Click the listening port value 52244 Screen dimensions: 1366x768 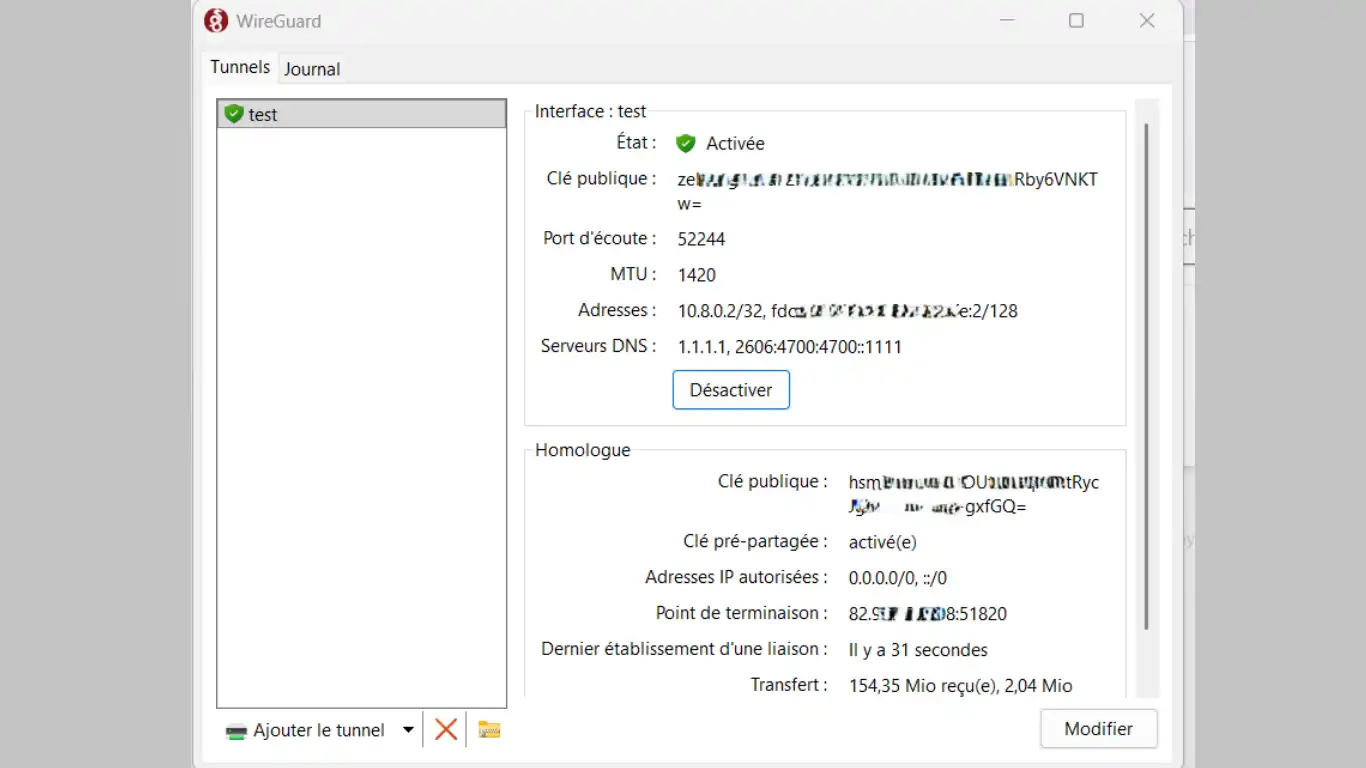coord(701,239)
